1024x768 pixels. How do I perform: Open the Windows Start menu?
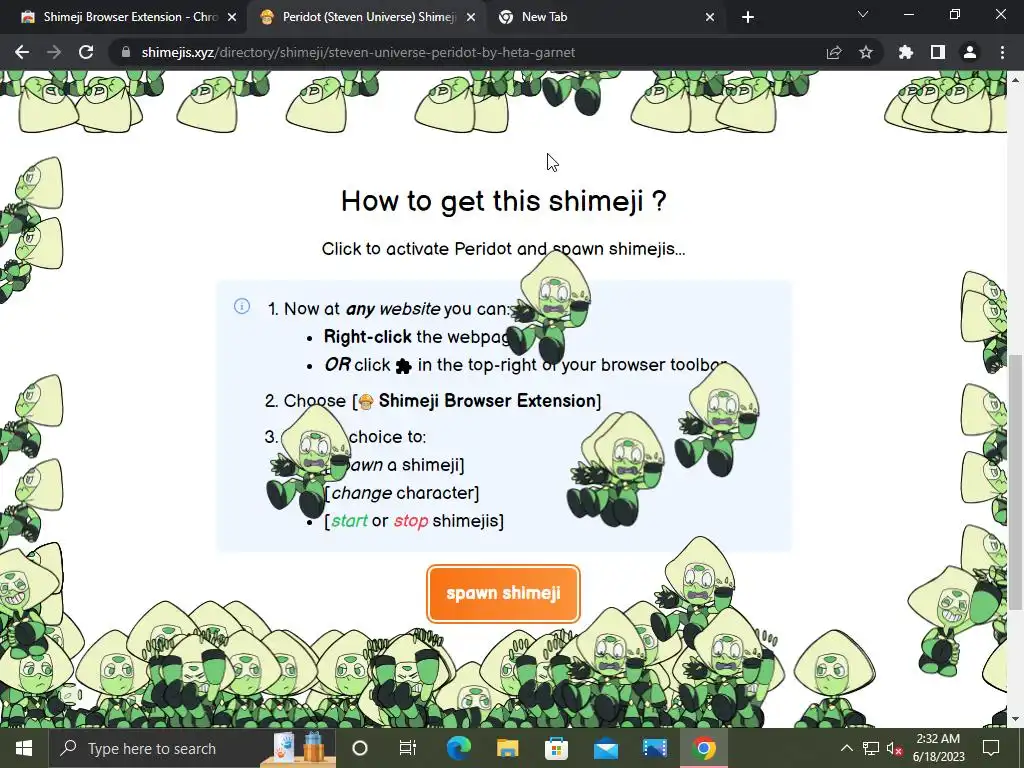(x=24, y=748)
